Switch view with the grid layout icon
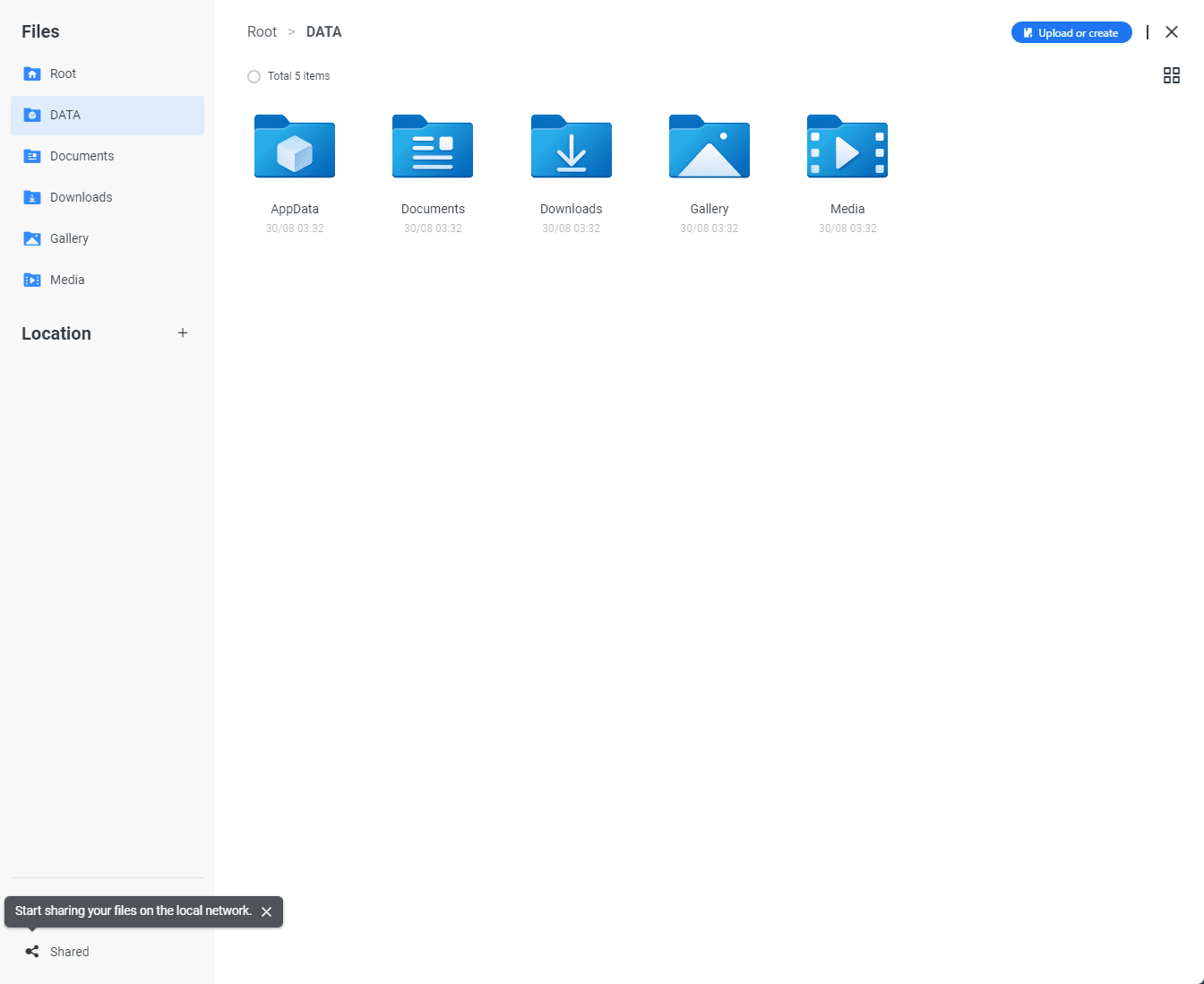Viewport: 1204px width, 984px height. point(1172,75)
